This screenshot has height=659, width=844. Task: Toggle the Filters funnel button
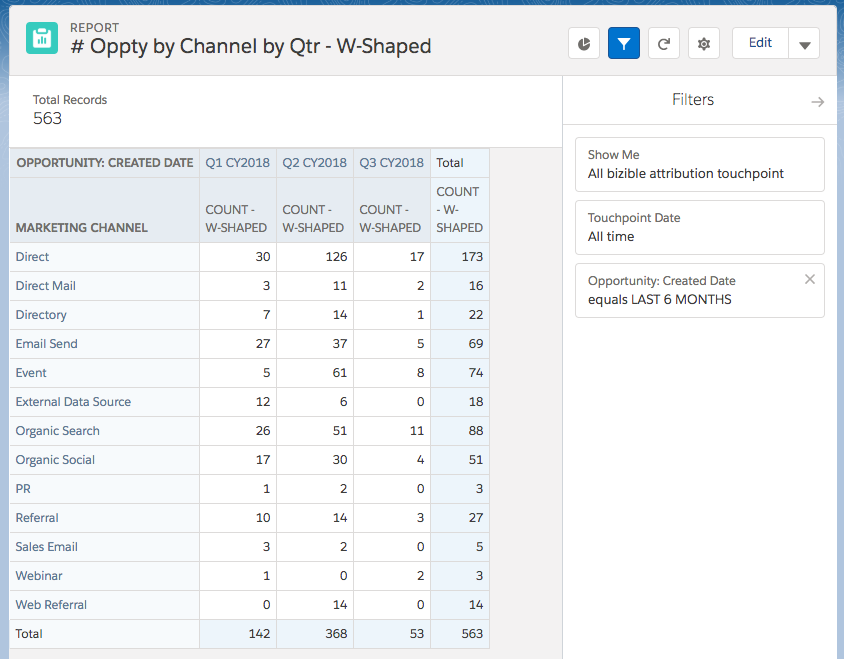click(624, 44)
